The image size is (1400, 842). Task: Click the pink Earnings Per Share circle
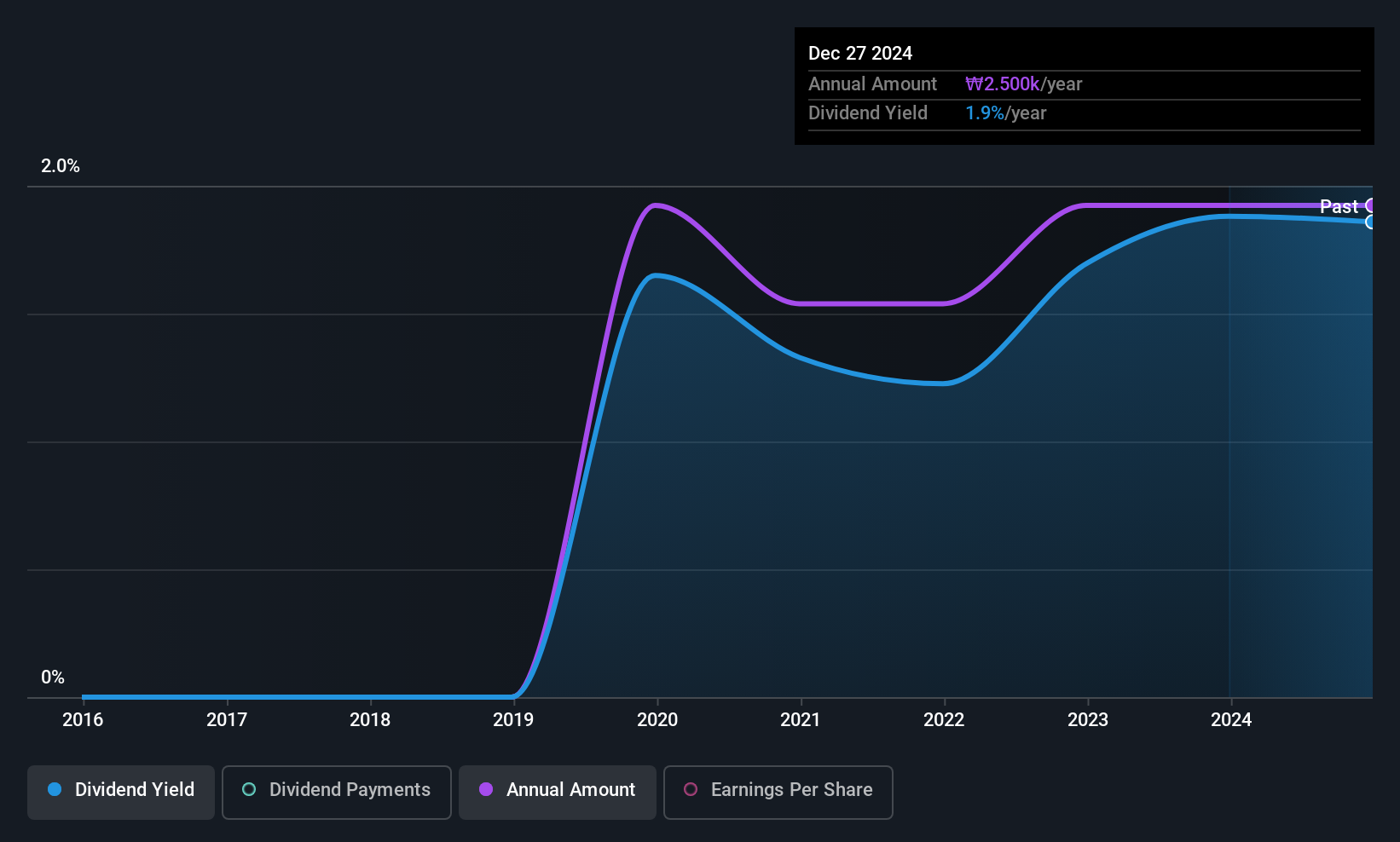point(691,789)
